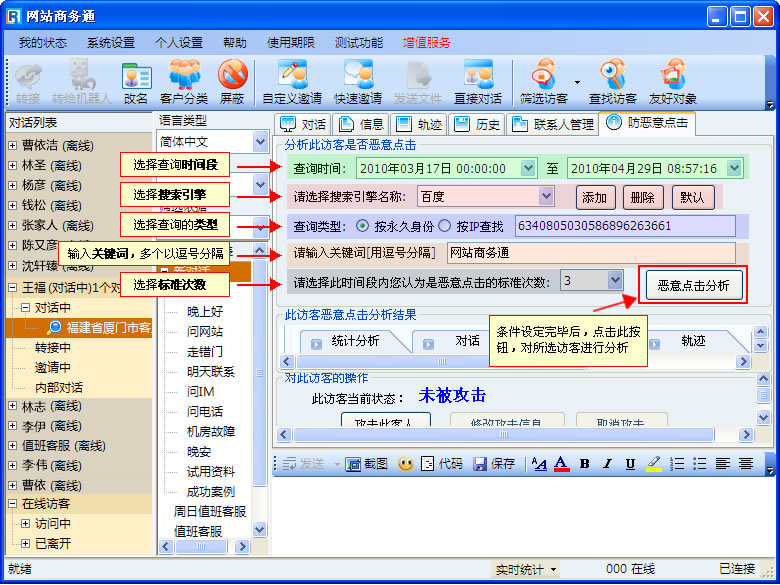Open start date 查询时间 dropdown
Image resolution: width=780 pixels, height=585 pixels.
528,168
